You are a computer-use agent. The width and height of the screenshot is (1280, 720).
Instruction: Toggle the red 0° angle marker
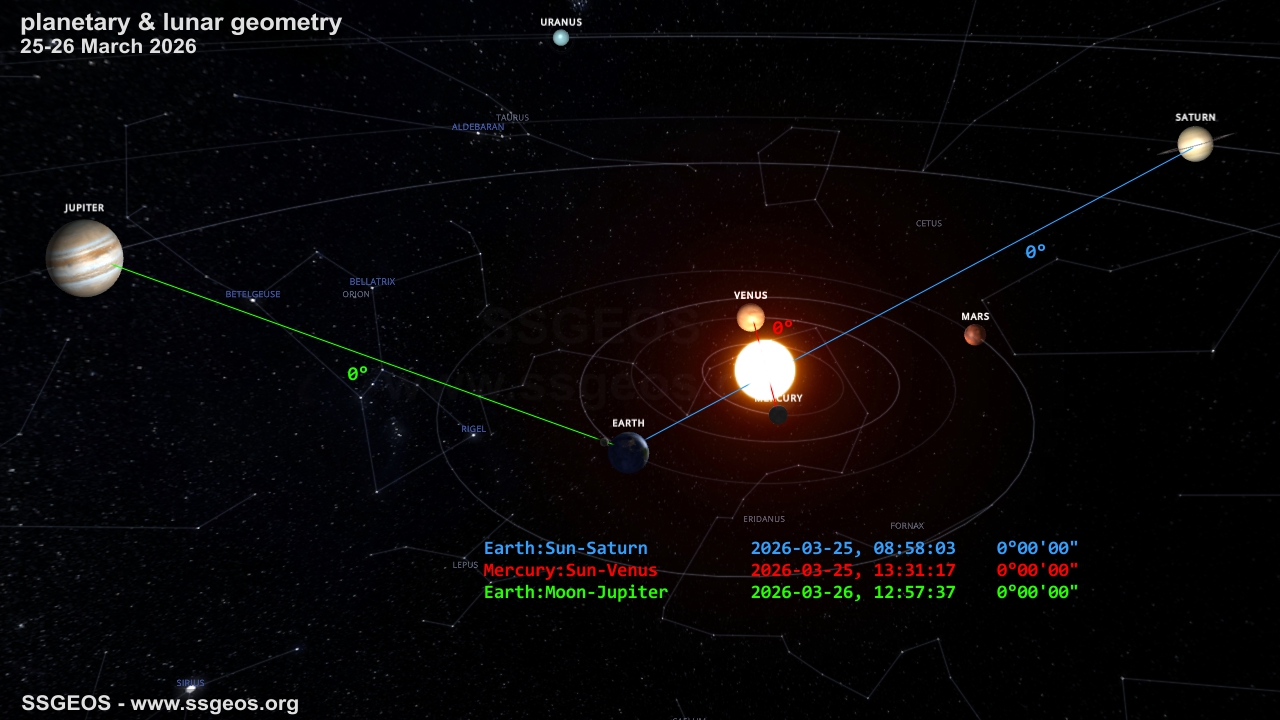click(781, 326)
